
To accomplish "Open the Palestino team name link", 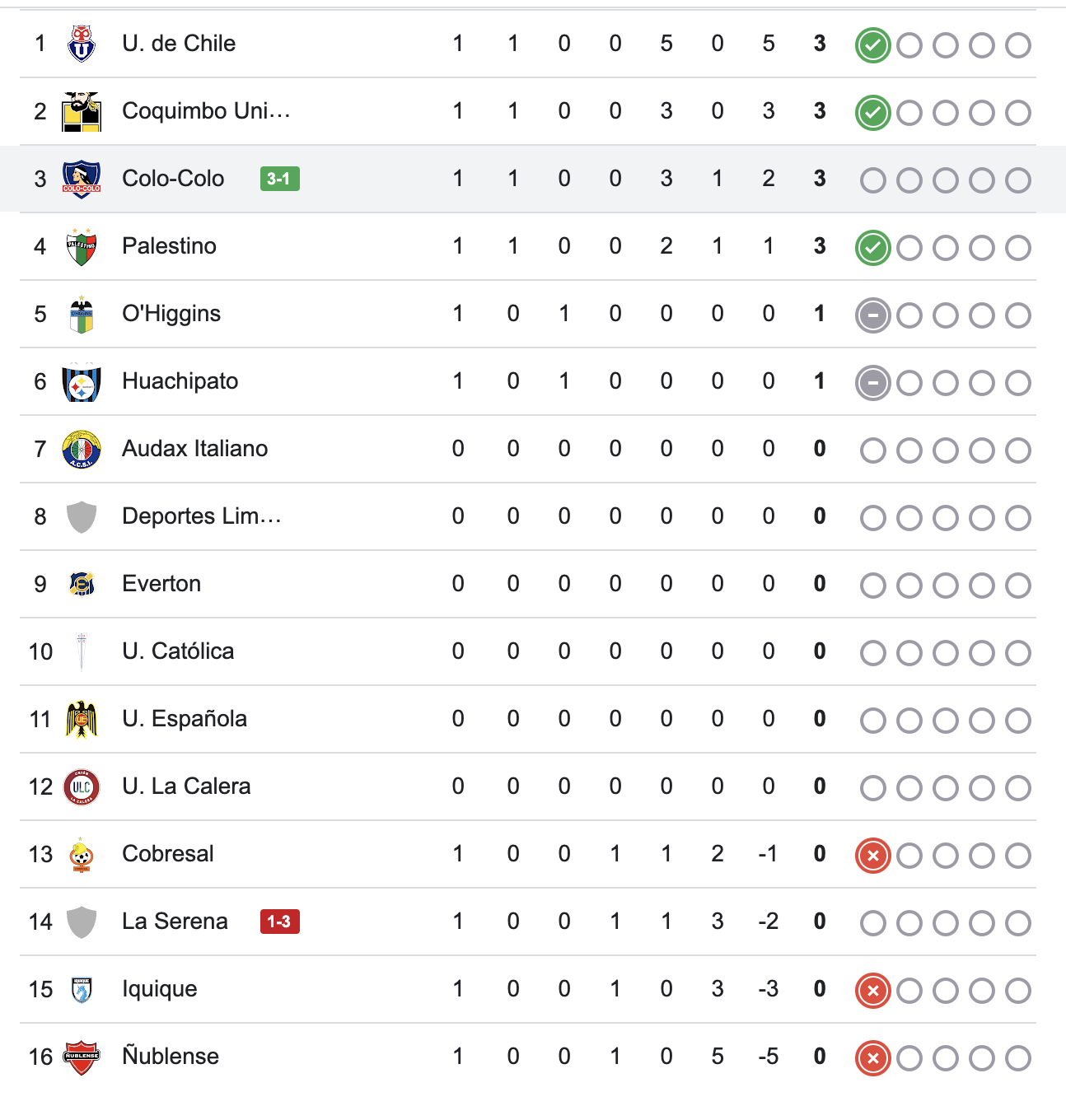I will point(169,246).
